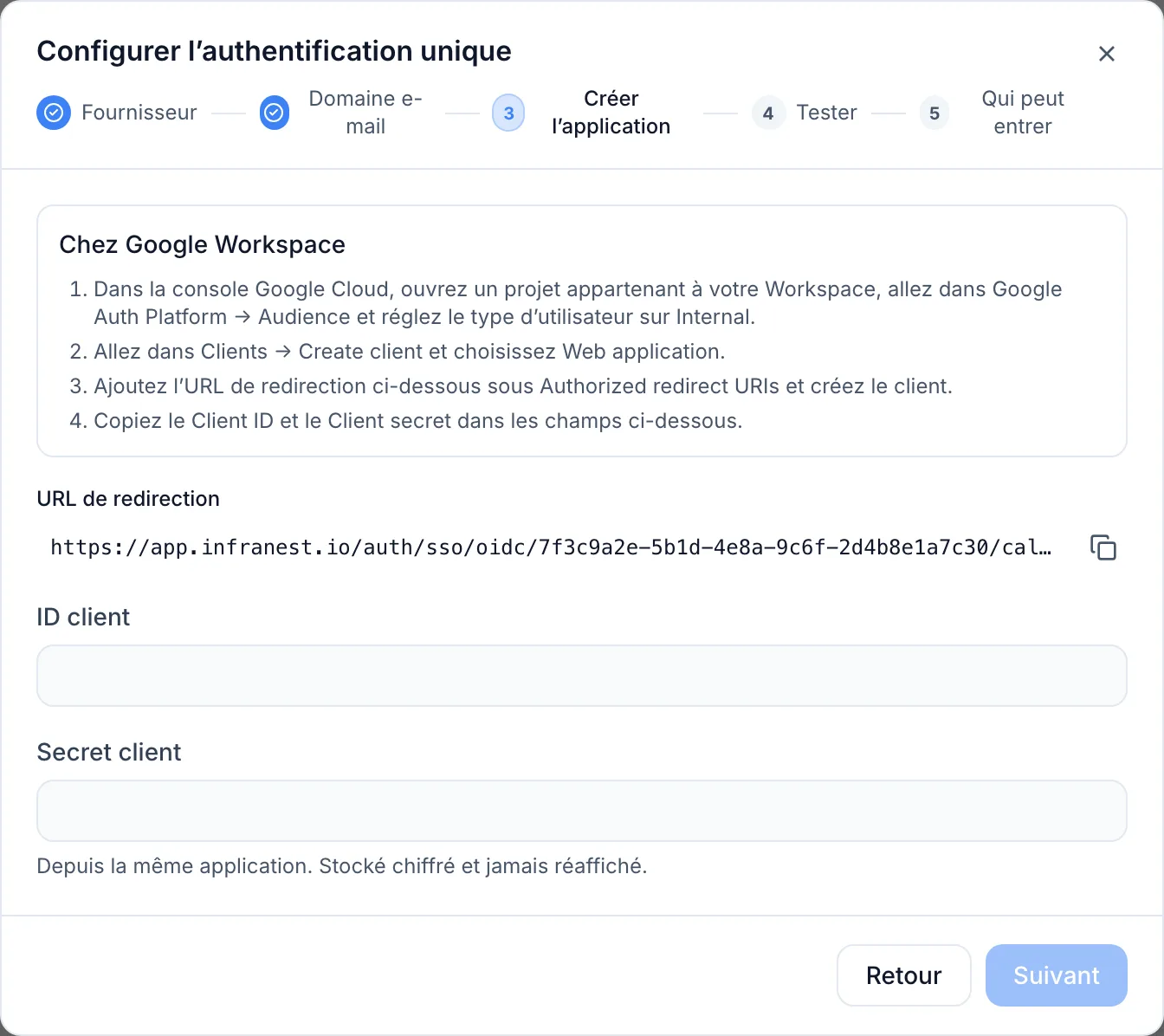This screenshot has width=1164, height=1036.
Task: Click the Configurer l'authentification unique title
Action: [x=275, y=51]
